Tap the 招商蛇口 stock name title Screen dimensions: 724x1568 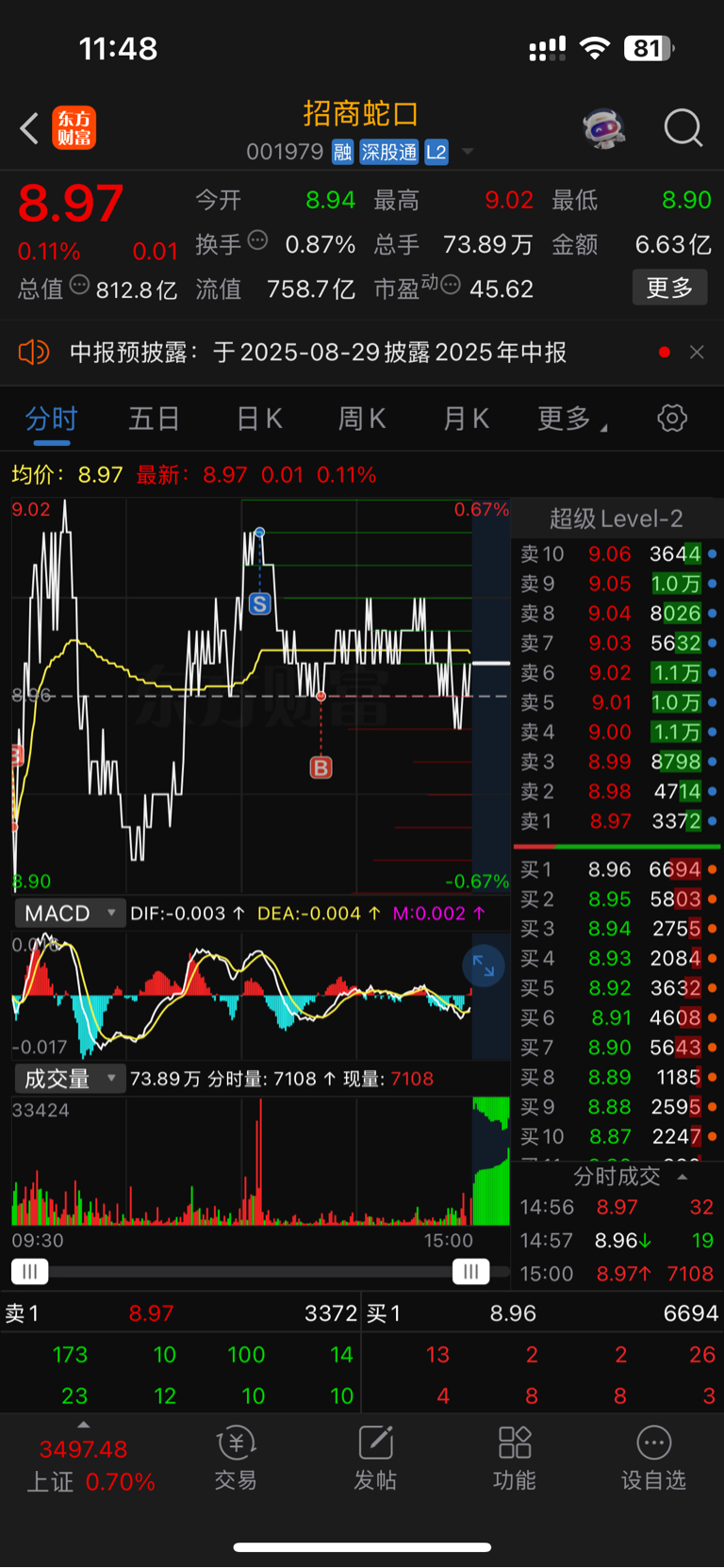coord(361,114)
